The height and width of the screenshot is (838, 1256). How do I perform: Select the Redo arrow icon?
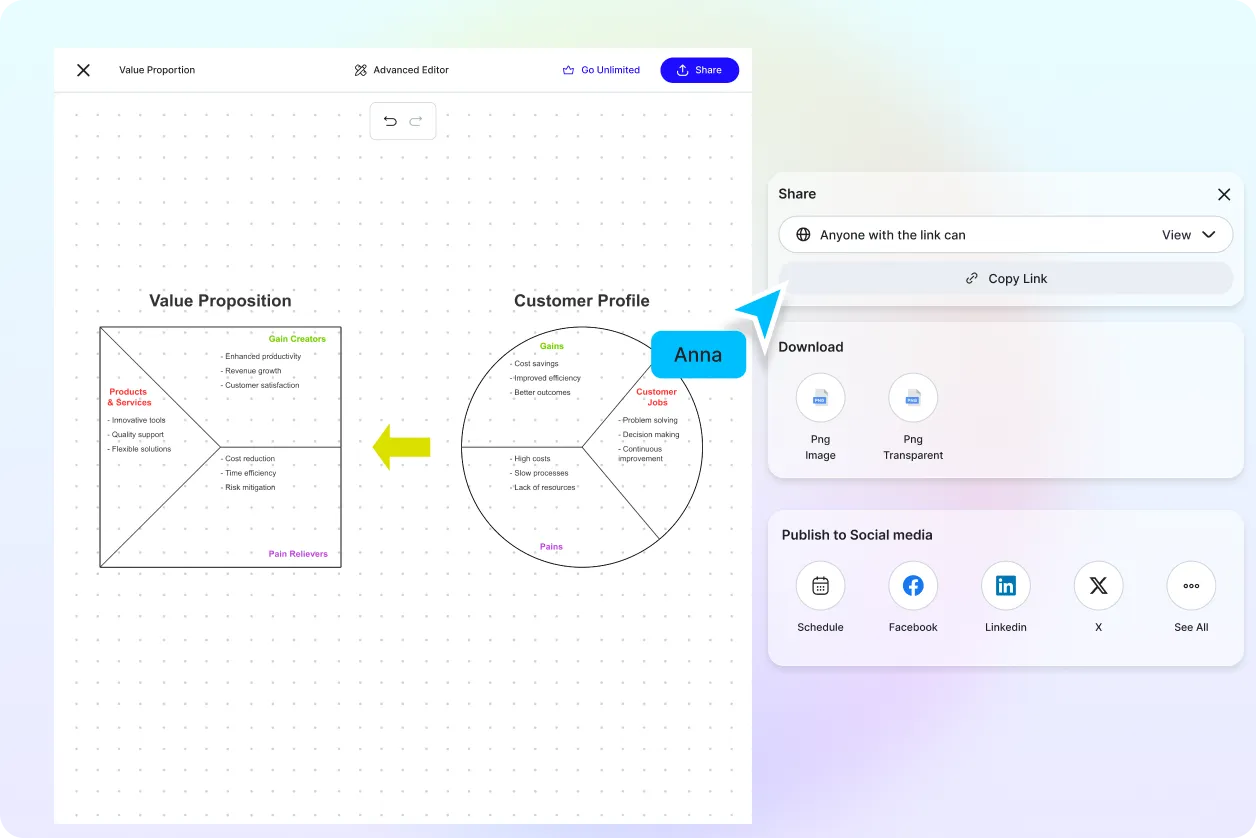point(416,120)
